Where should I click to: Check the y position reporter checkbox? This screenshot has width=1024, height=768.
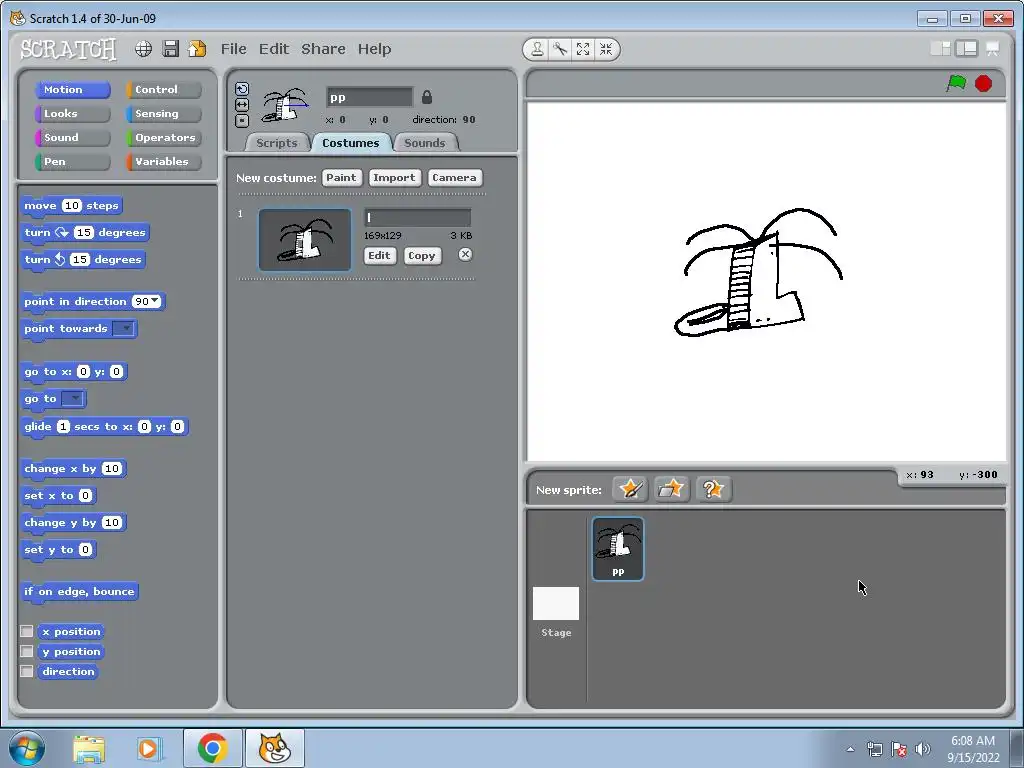(27, 651)
